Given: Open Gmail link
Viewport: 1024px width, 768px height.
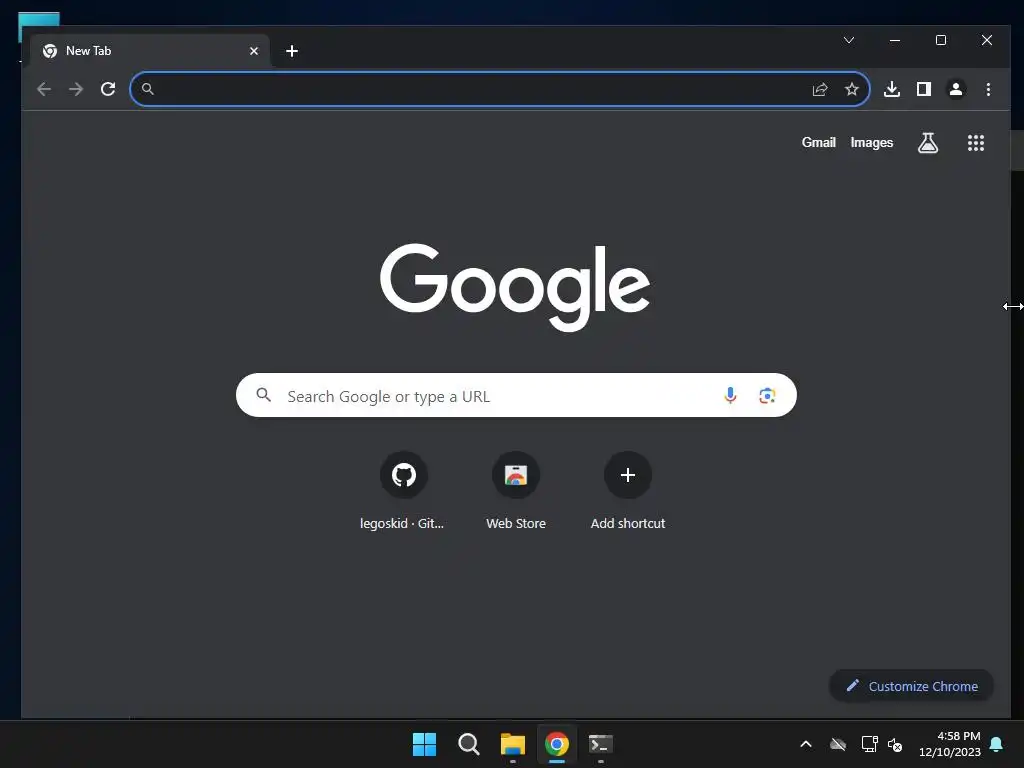Looking at the screenshot, I should pyautogui.click(x=818, y=142).
